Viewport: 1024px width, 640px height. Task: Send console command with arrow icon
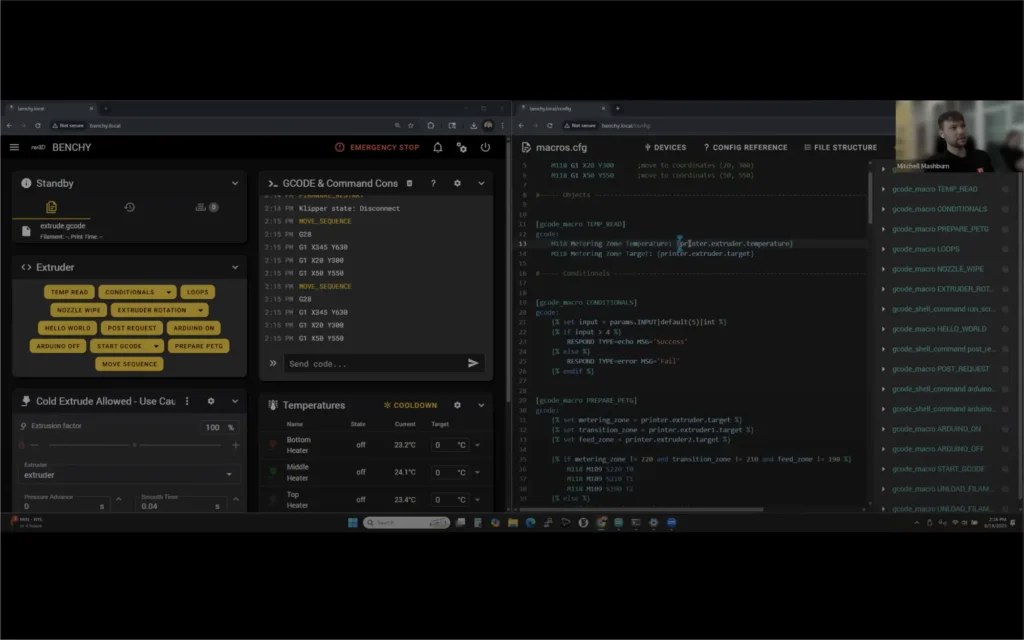(473, 363)
